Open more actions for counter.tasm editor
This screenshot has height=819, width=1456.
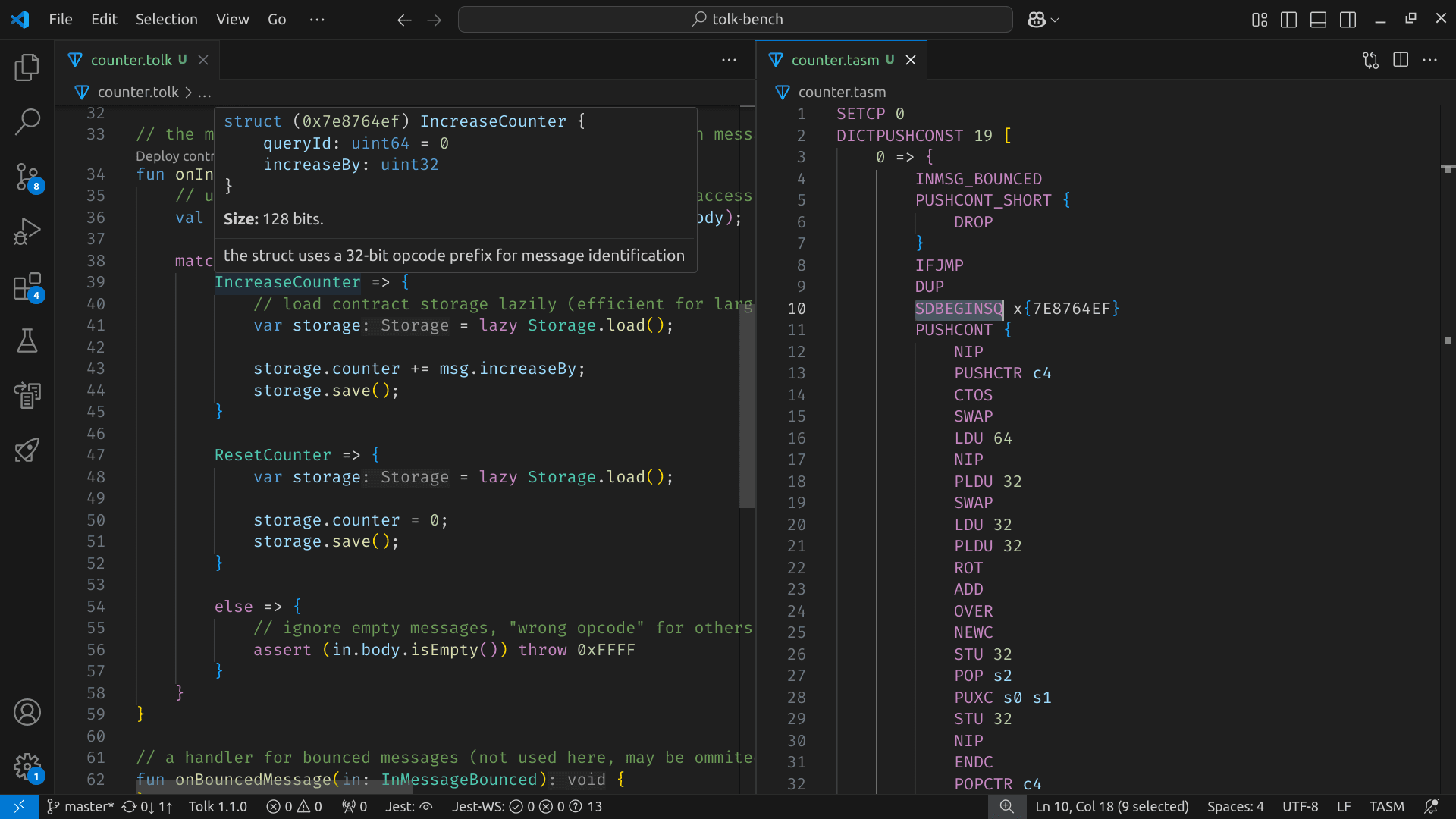click(1429, 60)
